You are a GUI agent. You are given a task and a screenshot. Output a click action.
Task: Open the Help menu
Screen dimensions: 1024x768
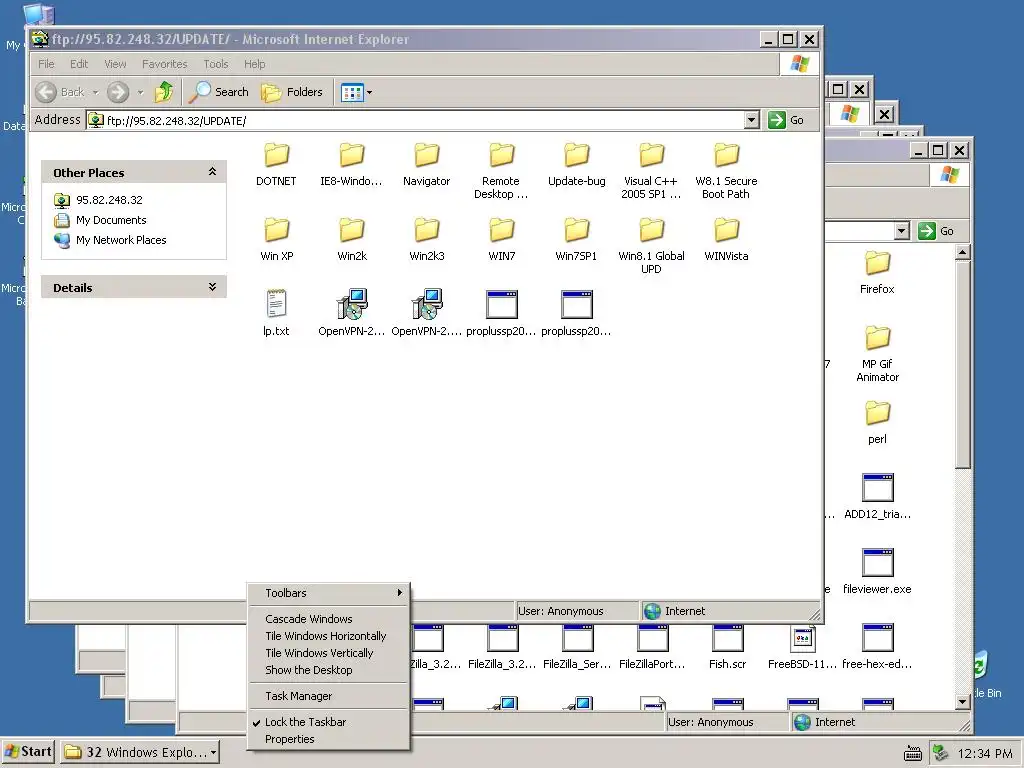(x=255, y=64)
